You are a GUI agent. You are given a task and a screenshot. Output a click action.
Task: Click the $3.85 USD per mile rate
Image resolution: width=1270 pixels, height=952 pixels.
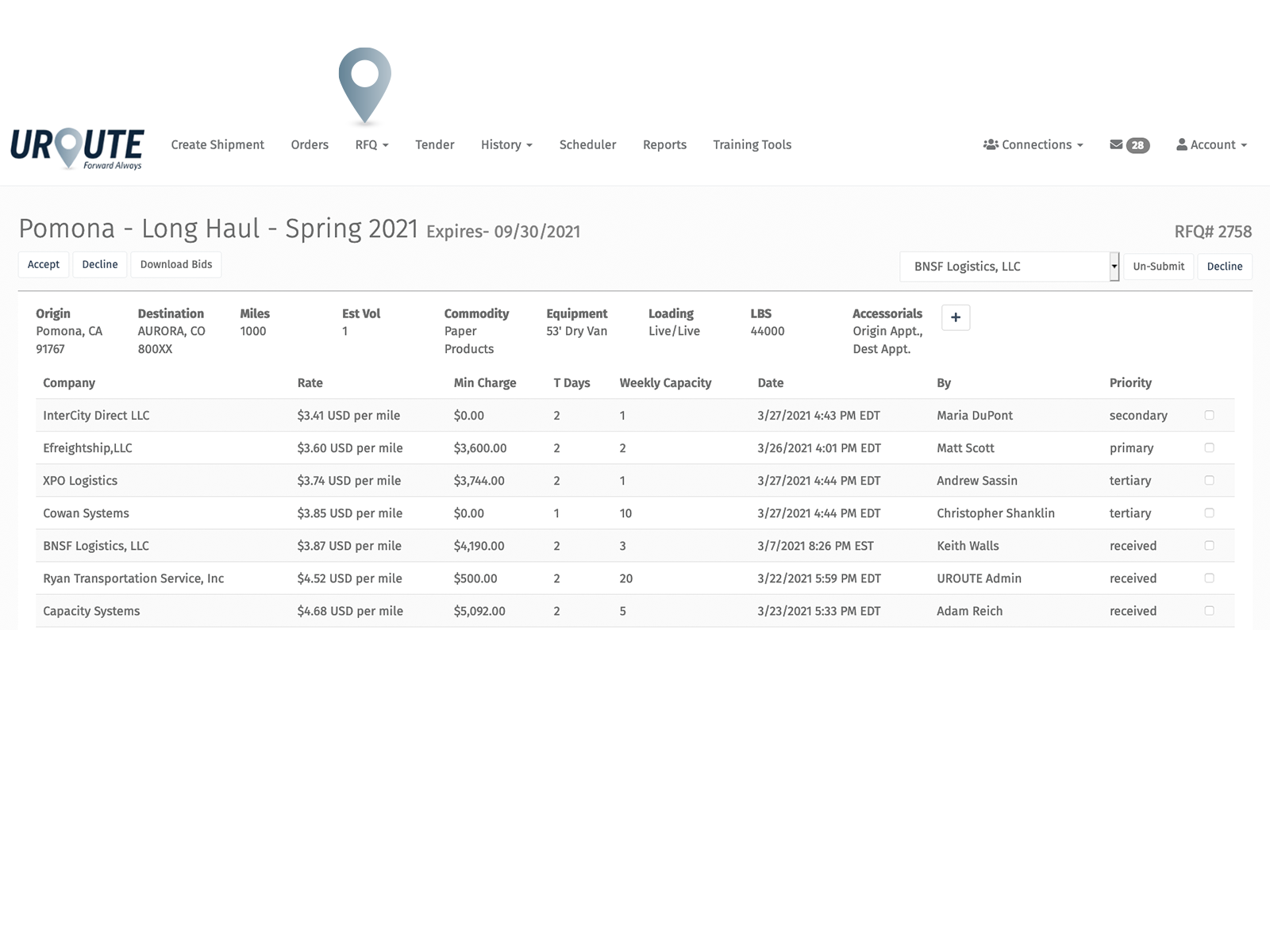[x=350, y=512]
